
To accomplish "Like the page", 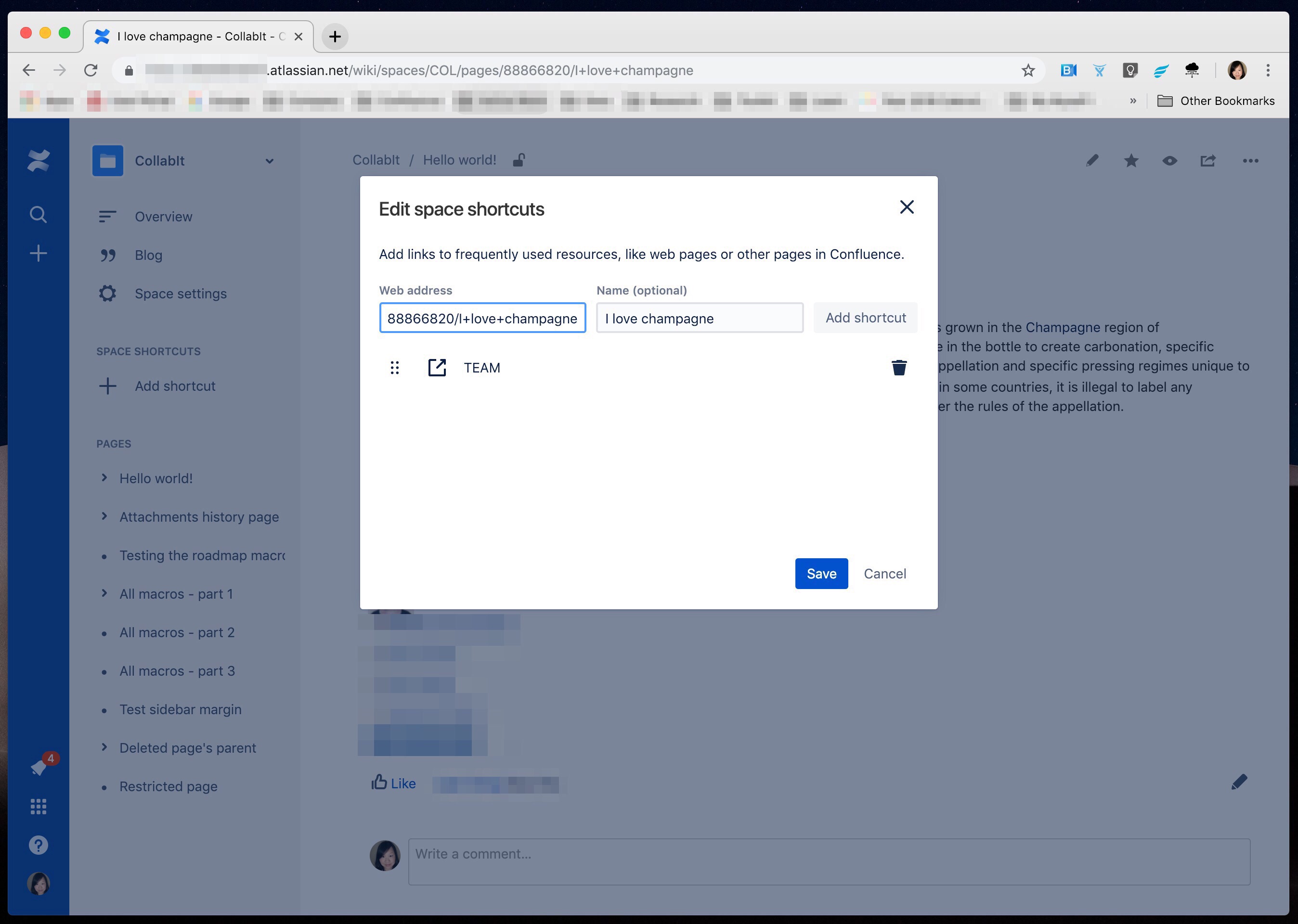I will [393, 783].
